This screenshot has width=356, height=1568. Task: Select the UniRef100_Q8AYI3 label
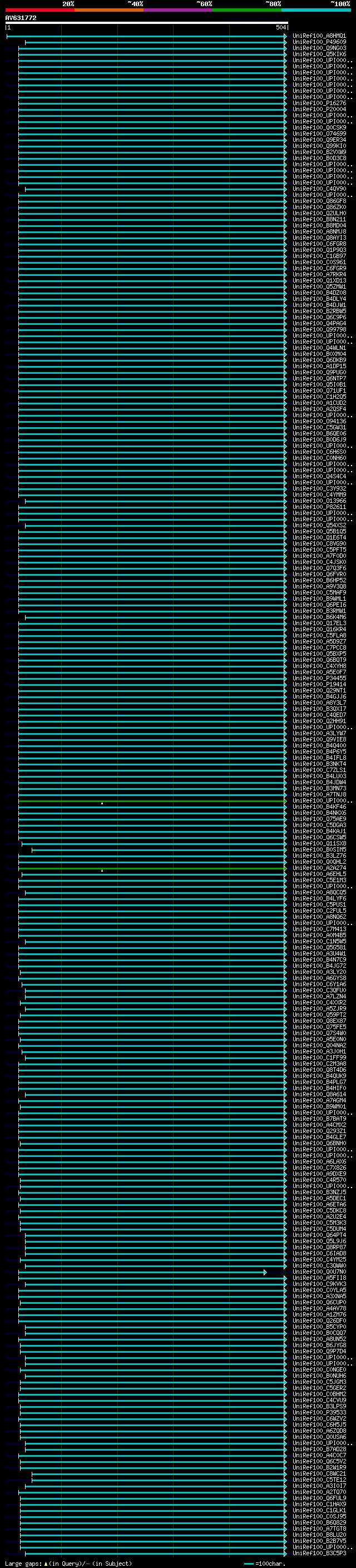[319, 238]
